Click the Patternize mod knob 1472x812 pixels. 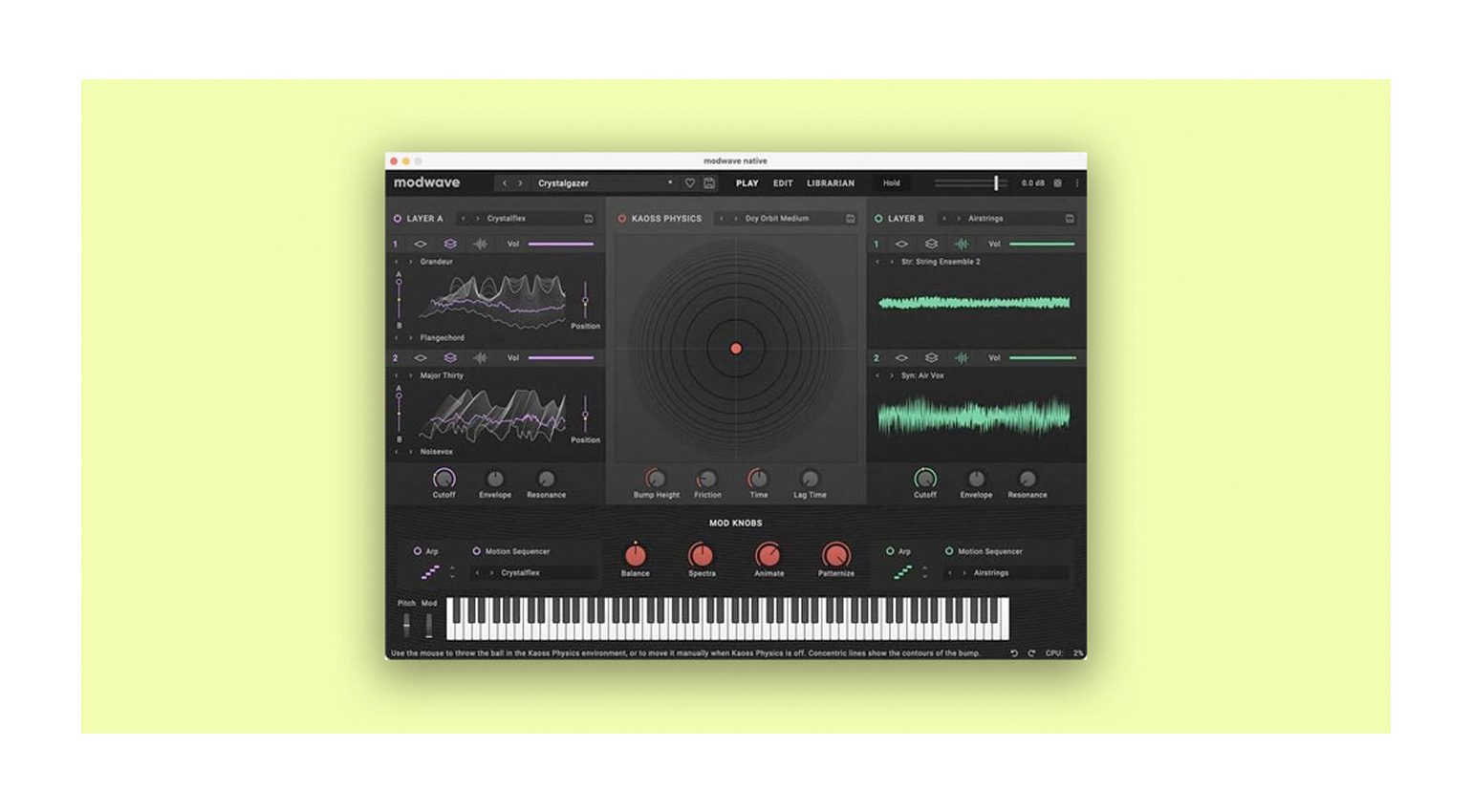pyautogui.click(x=835, y=555)
